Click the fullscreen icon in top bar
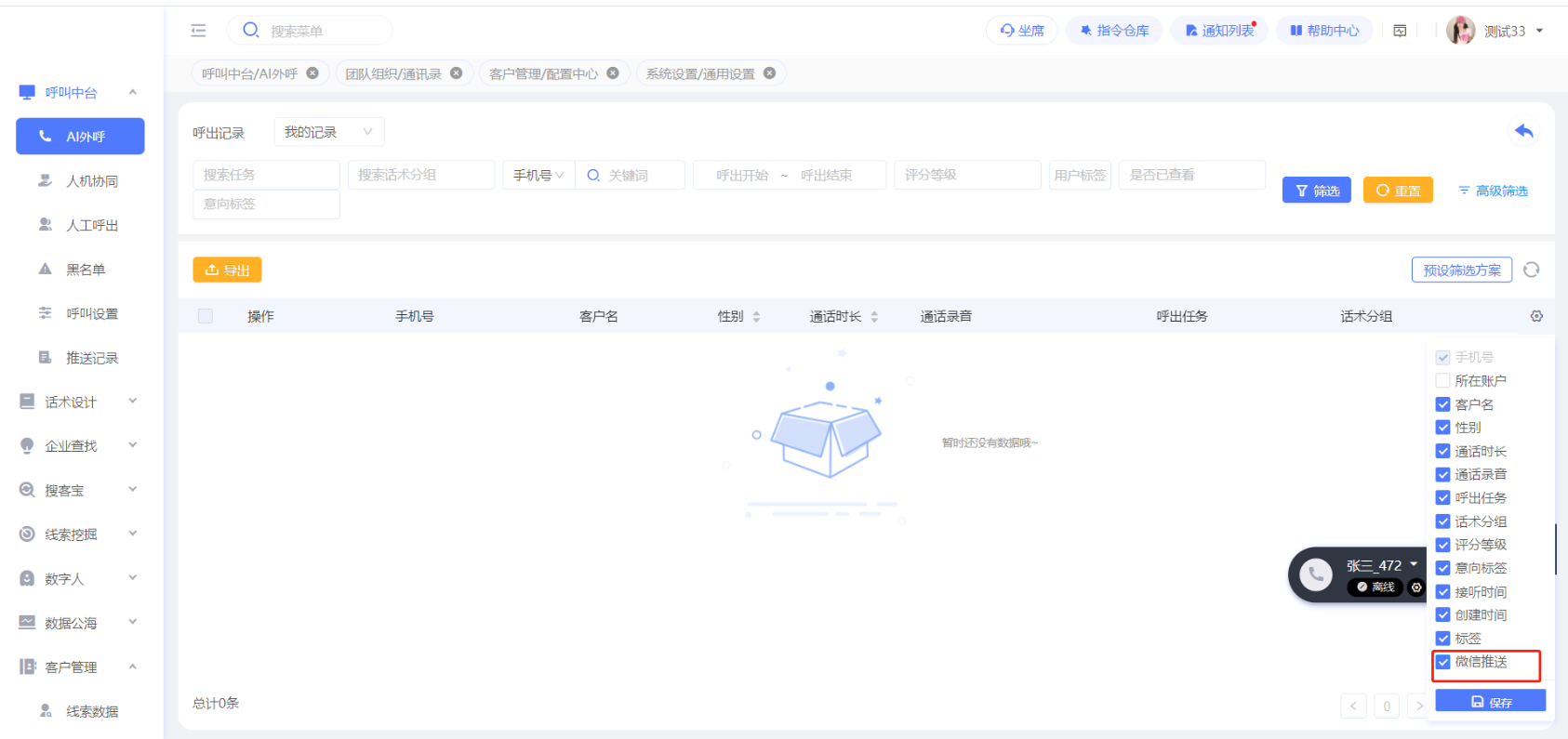The height and width of the screenshot is (739, 1568). click(x=1400, y=31)
